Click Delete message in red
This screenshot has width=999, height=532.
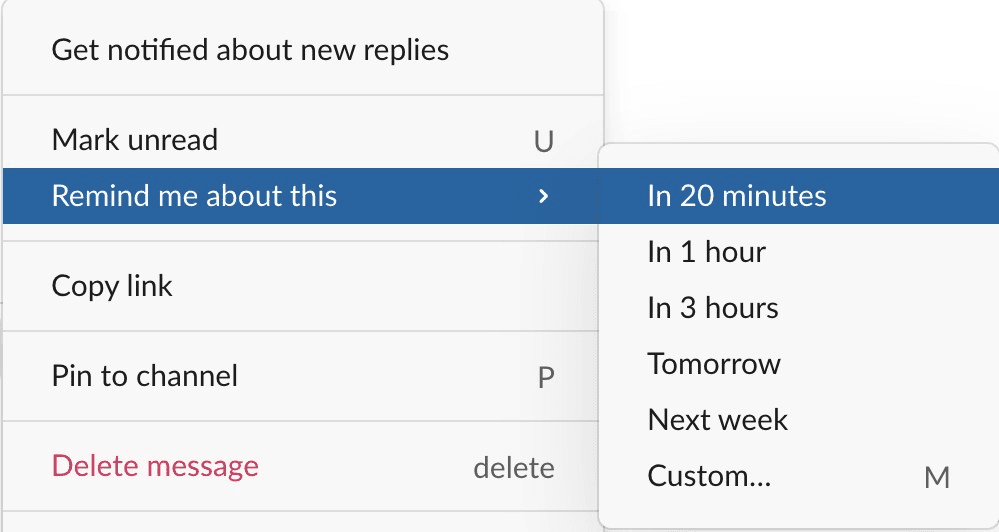(x=303, y=466)
